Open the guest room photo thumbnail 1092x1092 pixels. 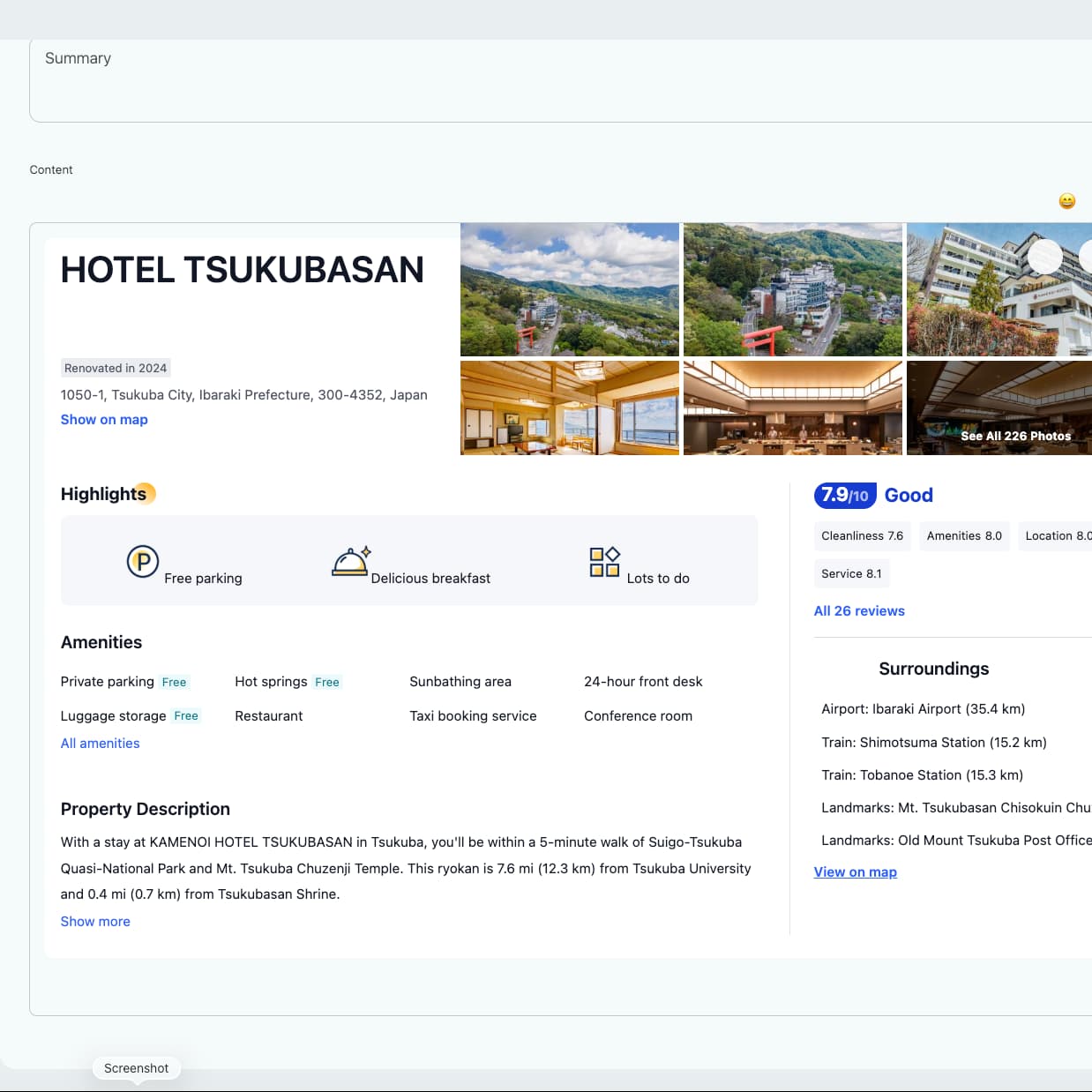(x=569, y=408)
